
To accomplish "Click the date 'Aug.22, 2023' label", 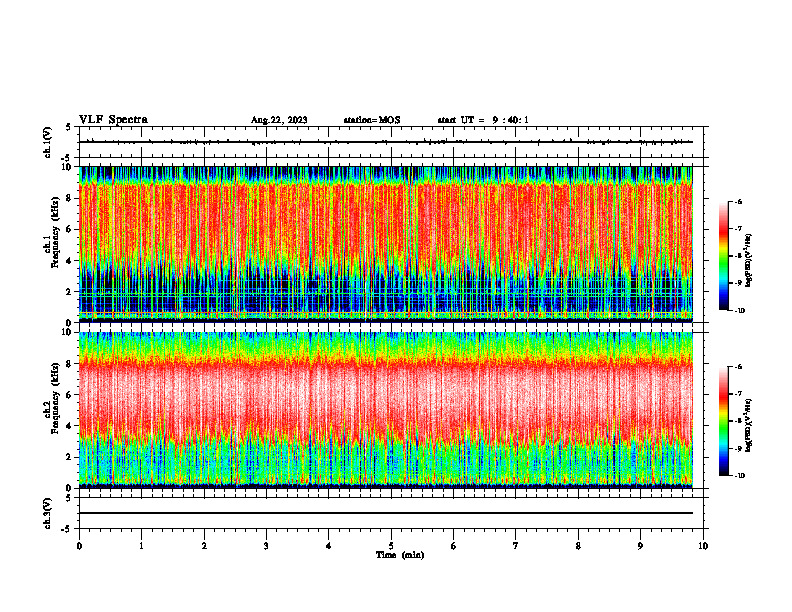I will tap(279, 120).
